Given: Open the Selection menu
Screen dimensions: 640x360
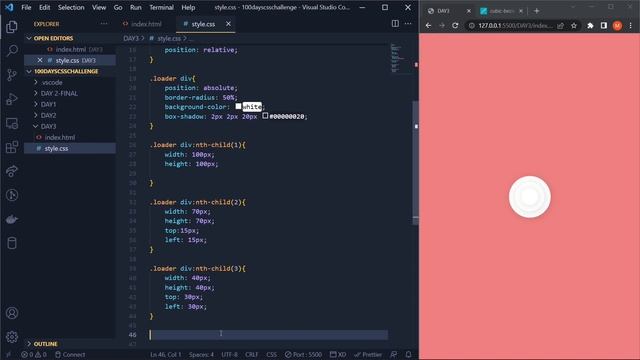Looking at the screenshot, I should pos(71,7).
